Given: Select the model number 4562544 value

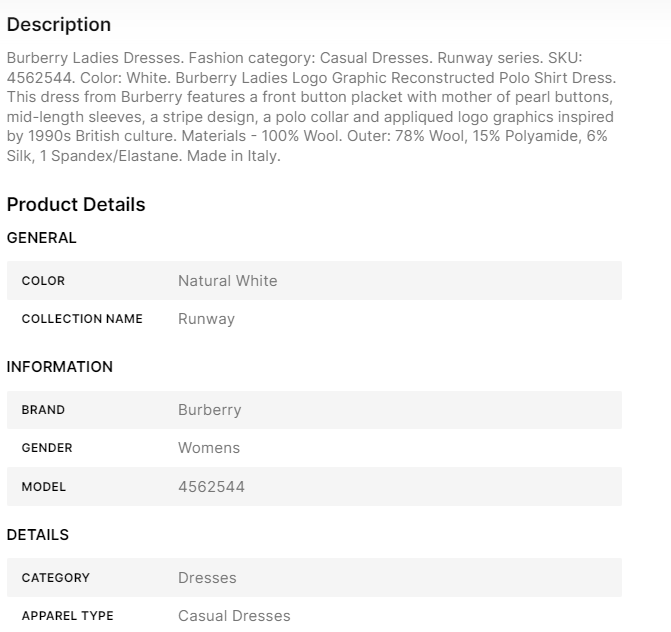Looking at the screenshot, I should (211, 487).
